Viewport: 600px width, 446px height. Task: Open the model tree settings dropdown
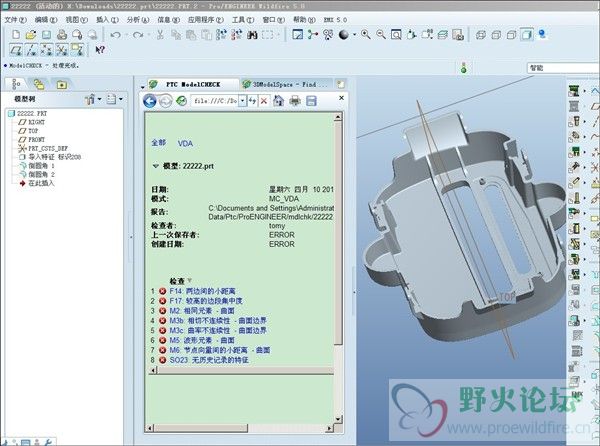click(x=93, y=99)
